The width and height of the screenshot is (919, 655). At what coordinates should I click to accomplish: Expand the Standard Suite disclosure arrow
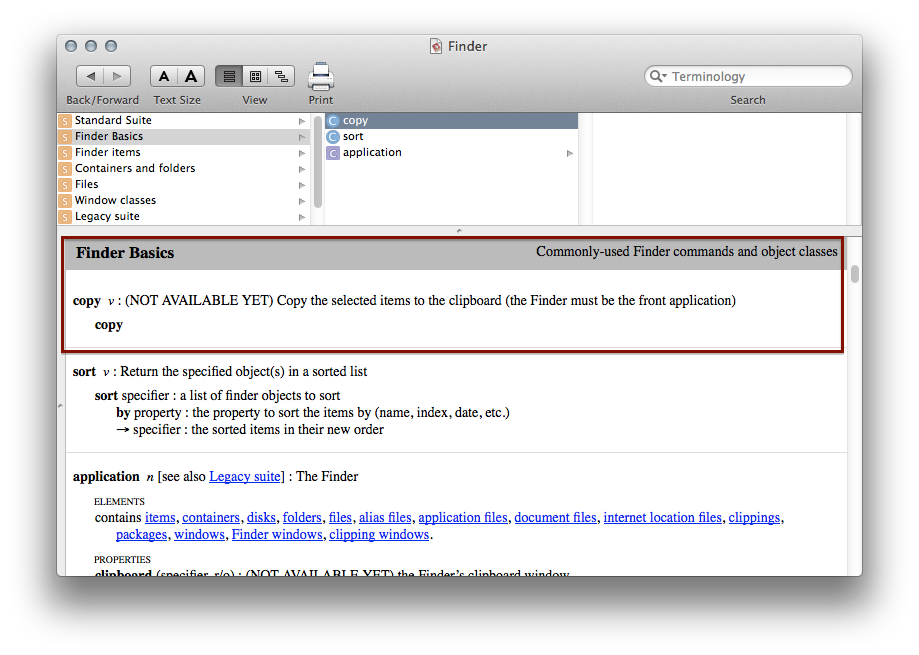(x=302, y=121)
